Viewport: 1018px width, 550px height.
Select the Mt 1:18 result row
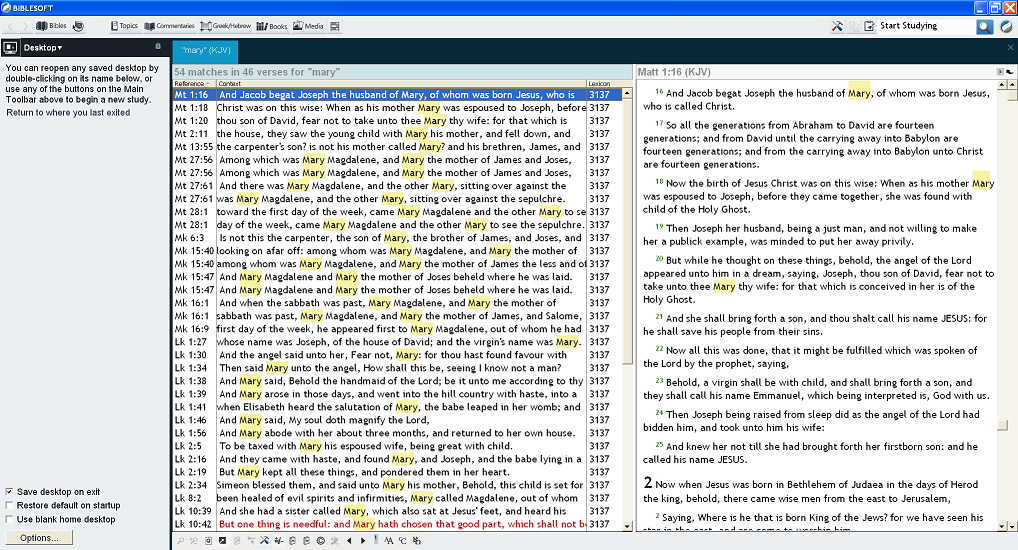[x=396, y=108]
